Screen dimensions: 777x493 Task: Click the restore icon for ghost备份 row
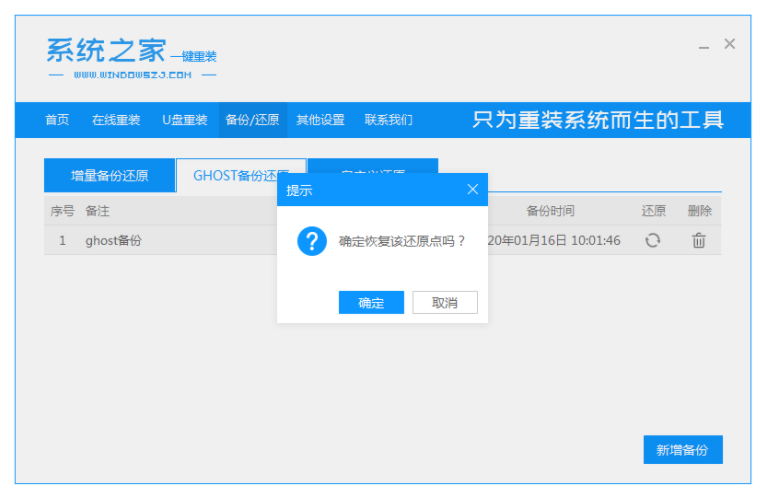652,240
